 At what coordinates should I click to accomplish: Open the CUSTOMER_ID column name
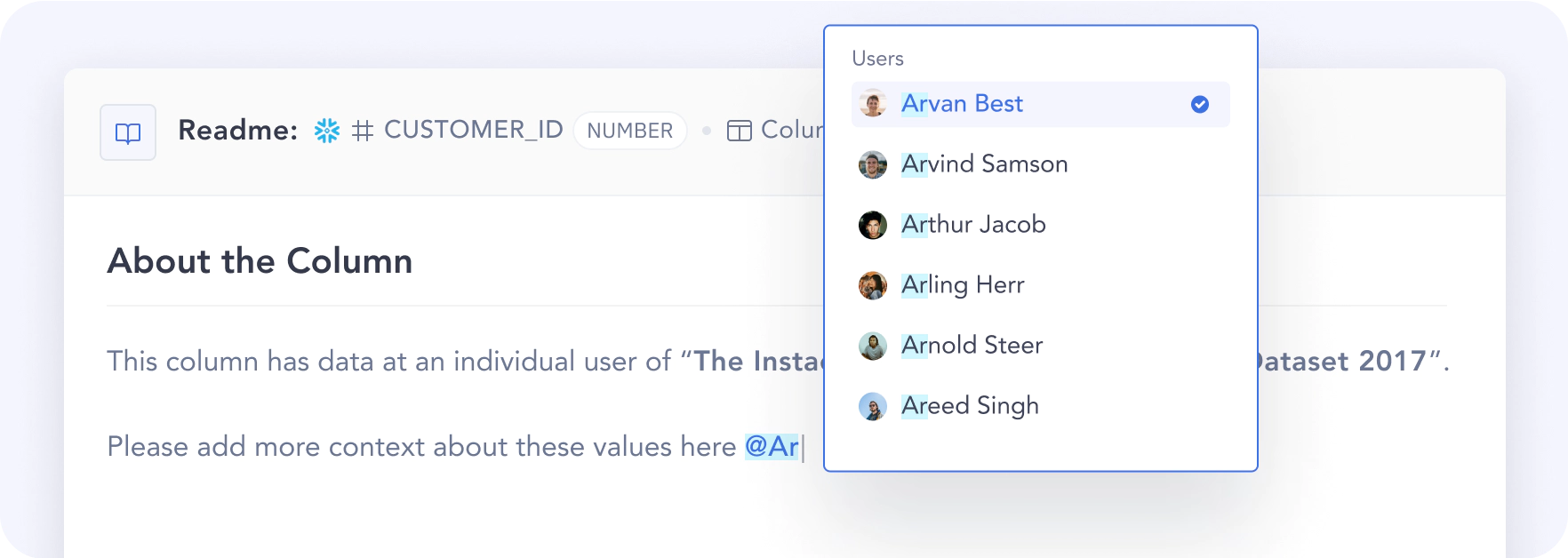[473, 130]
